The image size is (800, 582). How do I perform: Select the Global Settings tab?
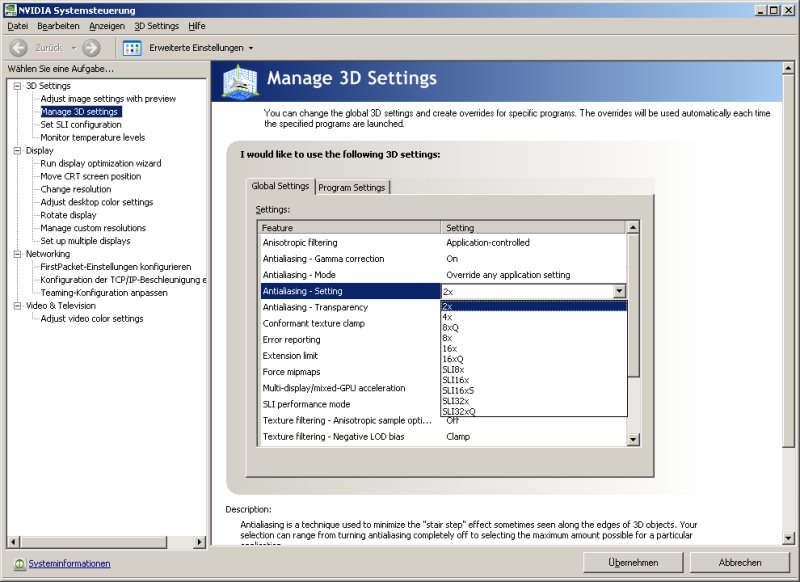(x=281, y=186)
